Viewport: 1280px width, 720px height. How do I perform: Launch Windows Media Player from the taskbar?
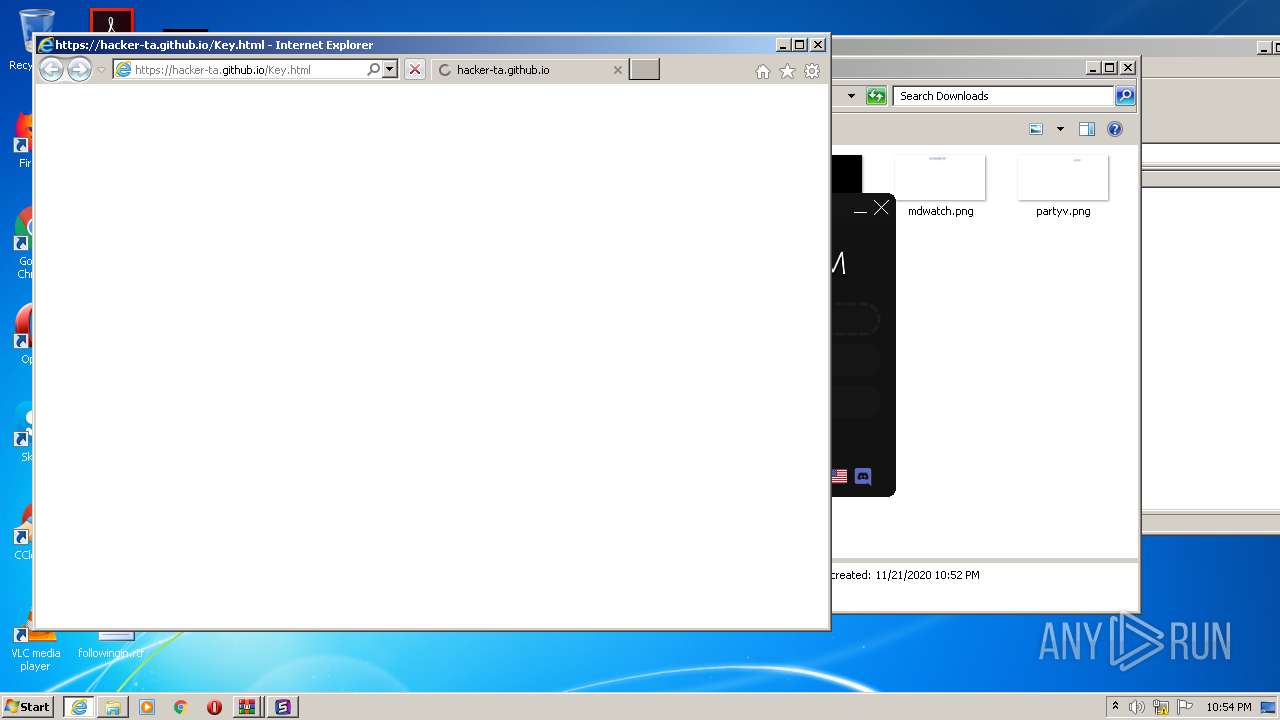[x=147, y=707]
